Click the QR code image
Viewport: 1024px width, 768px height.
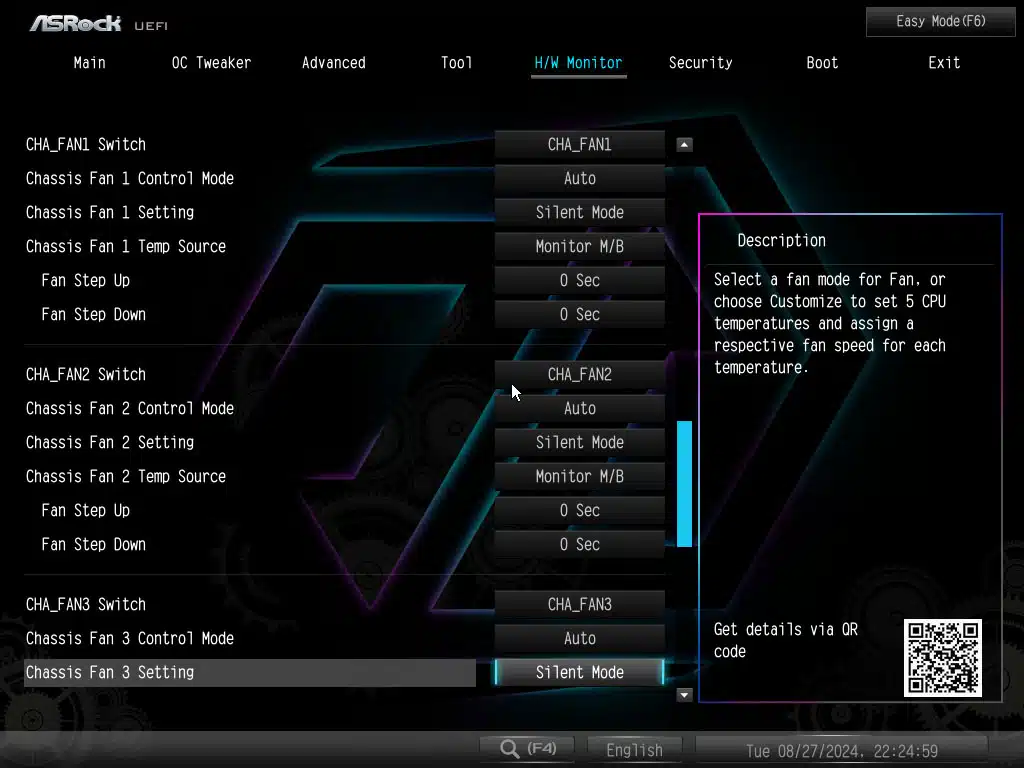[x=942, y=657]
